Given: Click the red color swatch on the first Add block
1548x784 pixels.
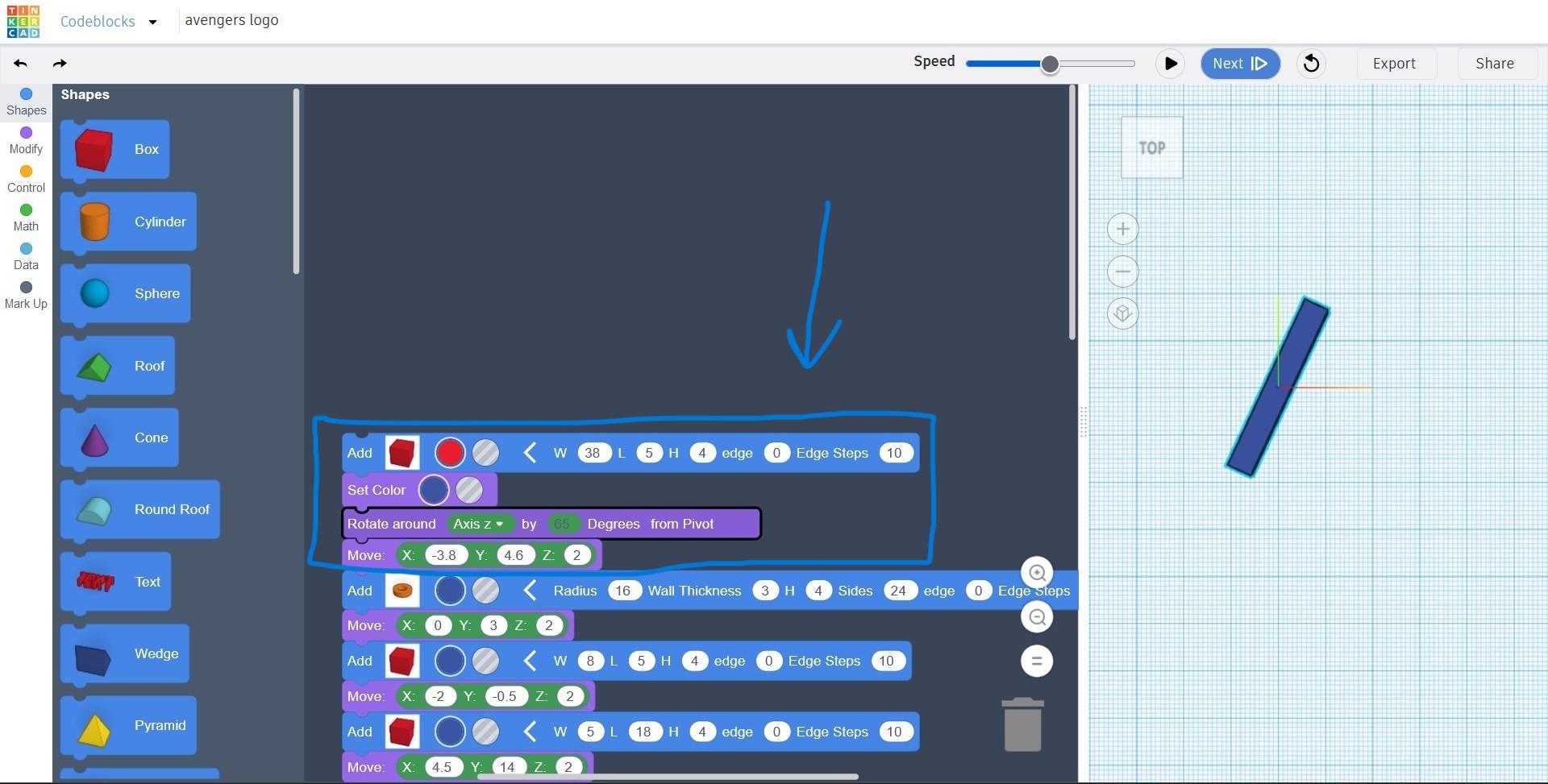Looking at the screenshot, I should (449, 452).
